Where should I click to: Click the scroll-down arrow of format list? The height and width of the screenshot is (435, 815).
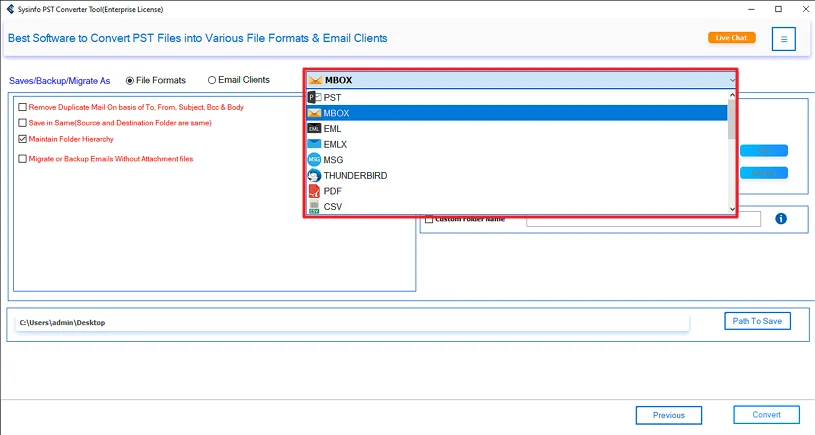pyautogui.click(x=732, y=209)
